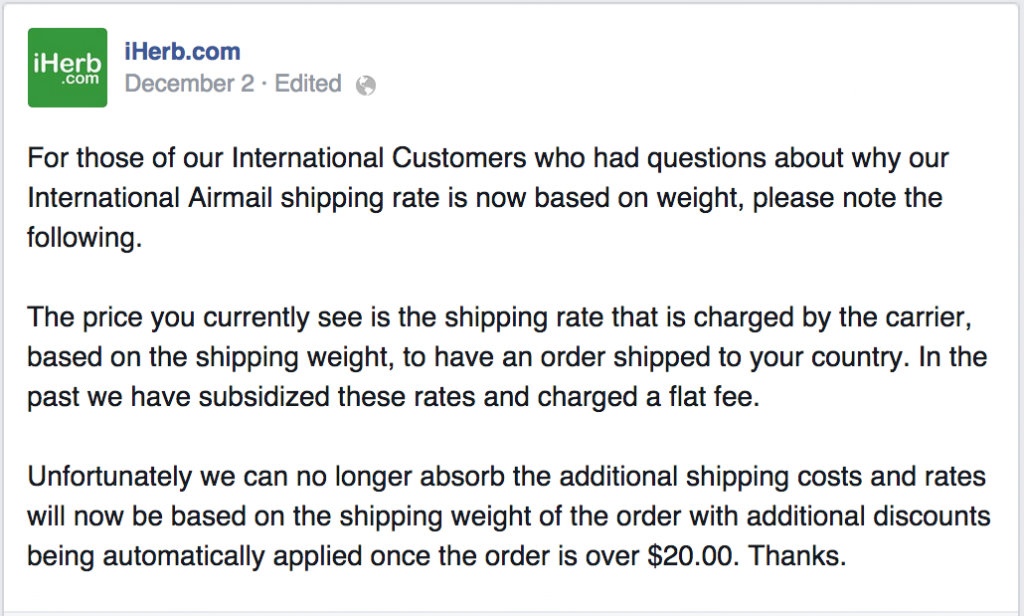This screenshot has width=1024, height=616.
Task: Click the word "Thanks." ending the post
Action: click(x=797, y=556)
